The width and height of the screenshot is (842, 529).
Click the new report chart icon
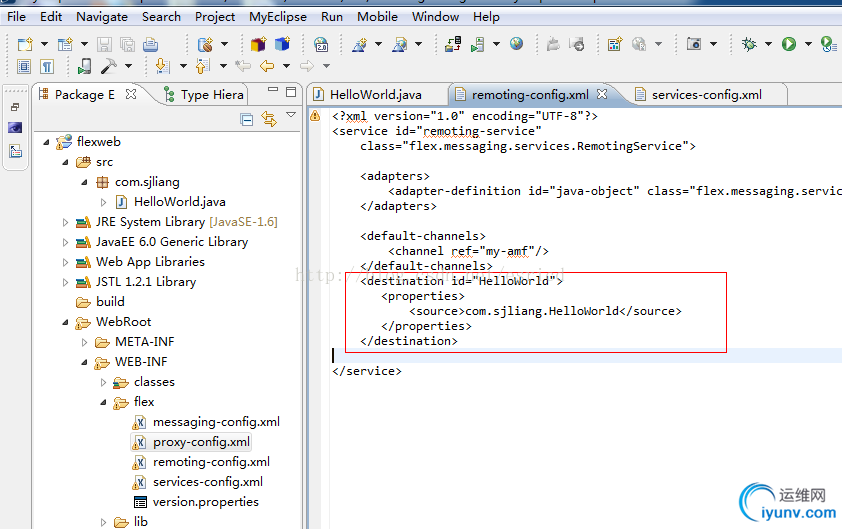click(x=615, y=44)
